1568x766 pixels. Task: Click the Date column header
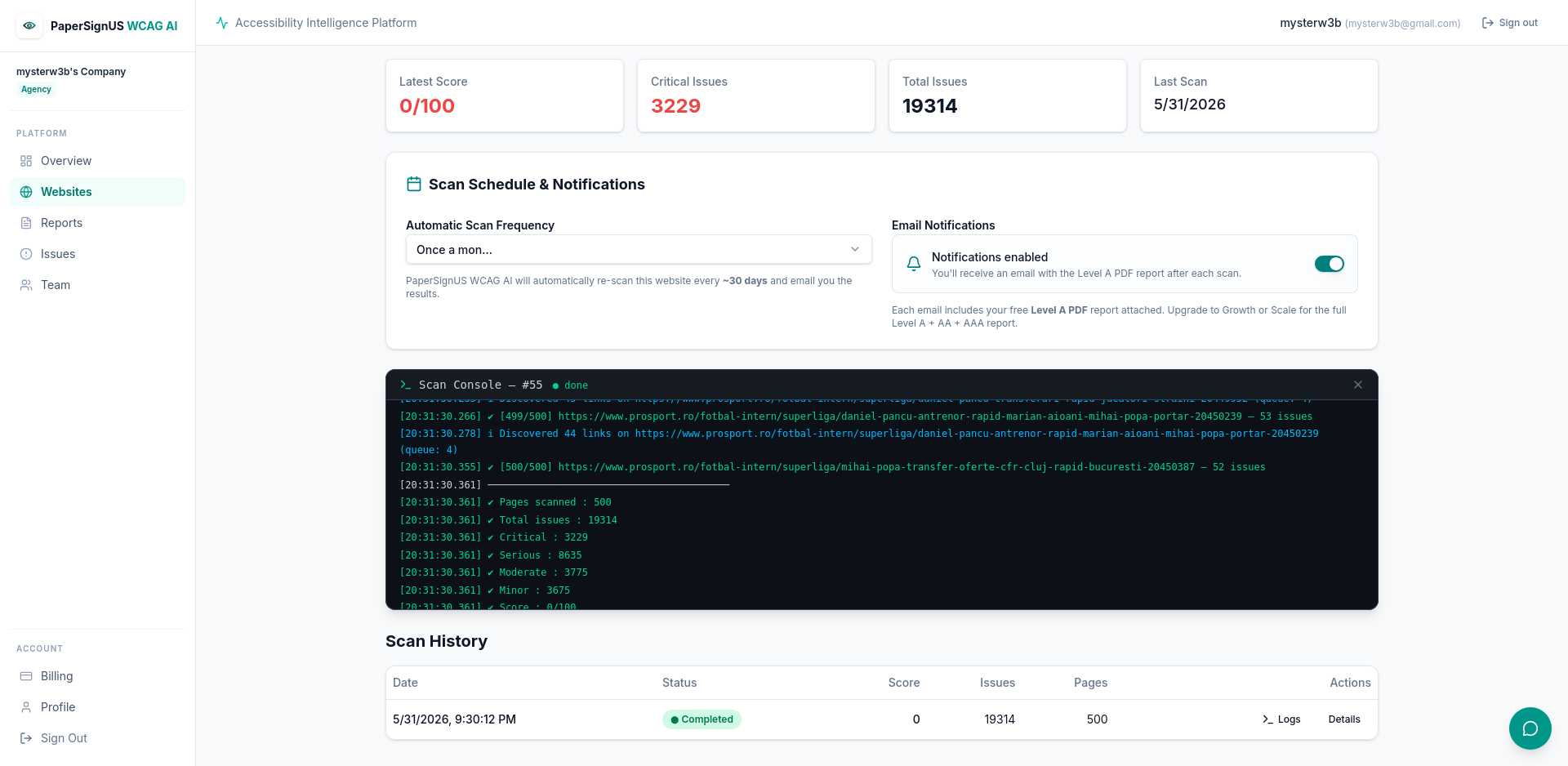tap(405, 683)
